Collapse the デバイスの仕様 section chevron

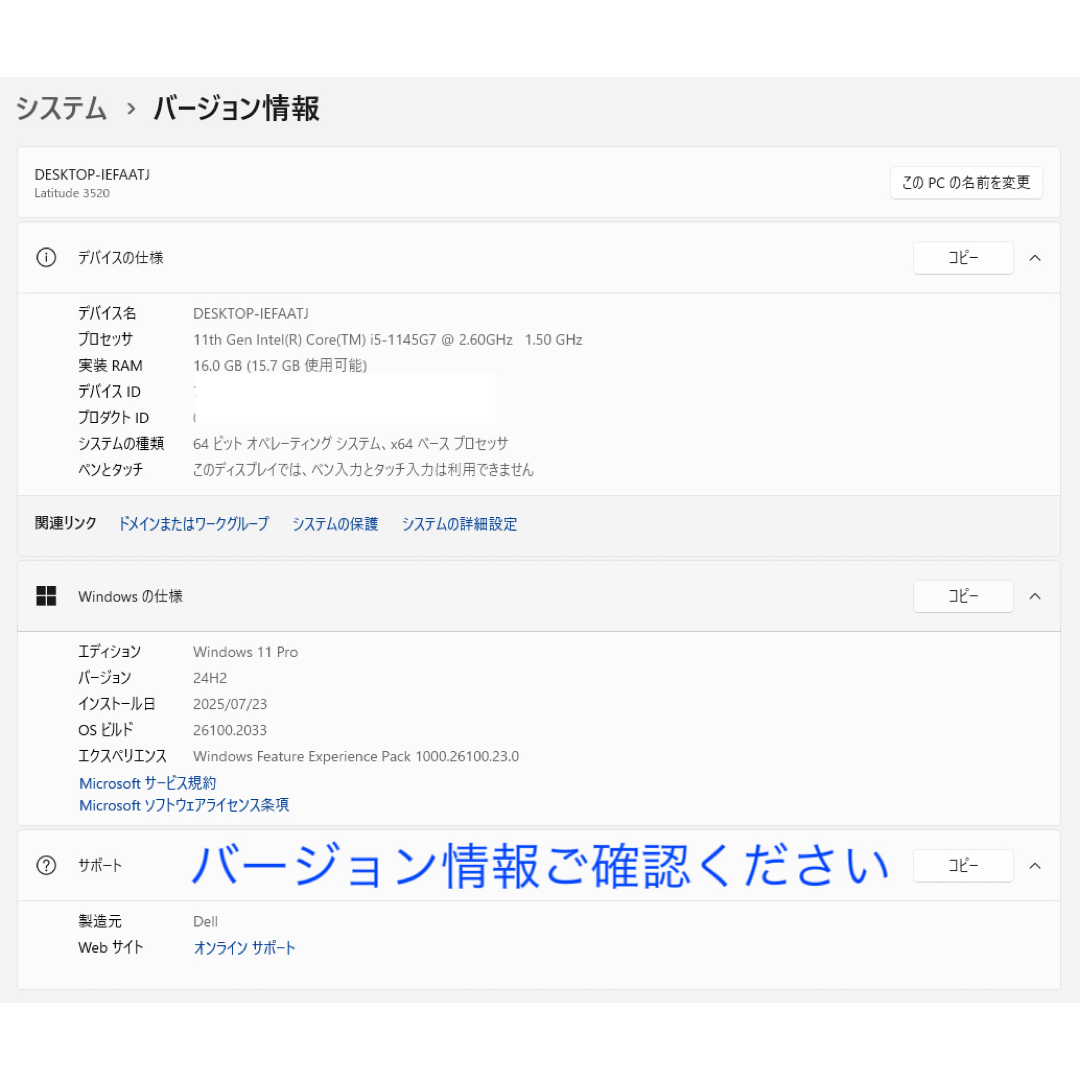point(1035,258)
